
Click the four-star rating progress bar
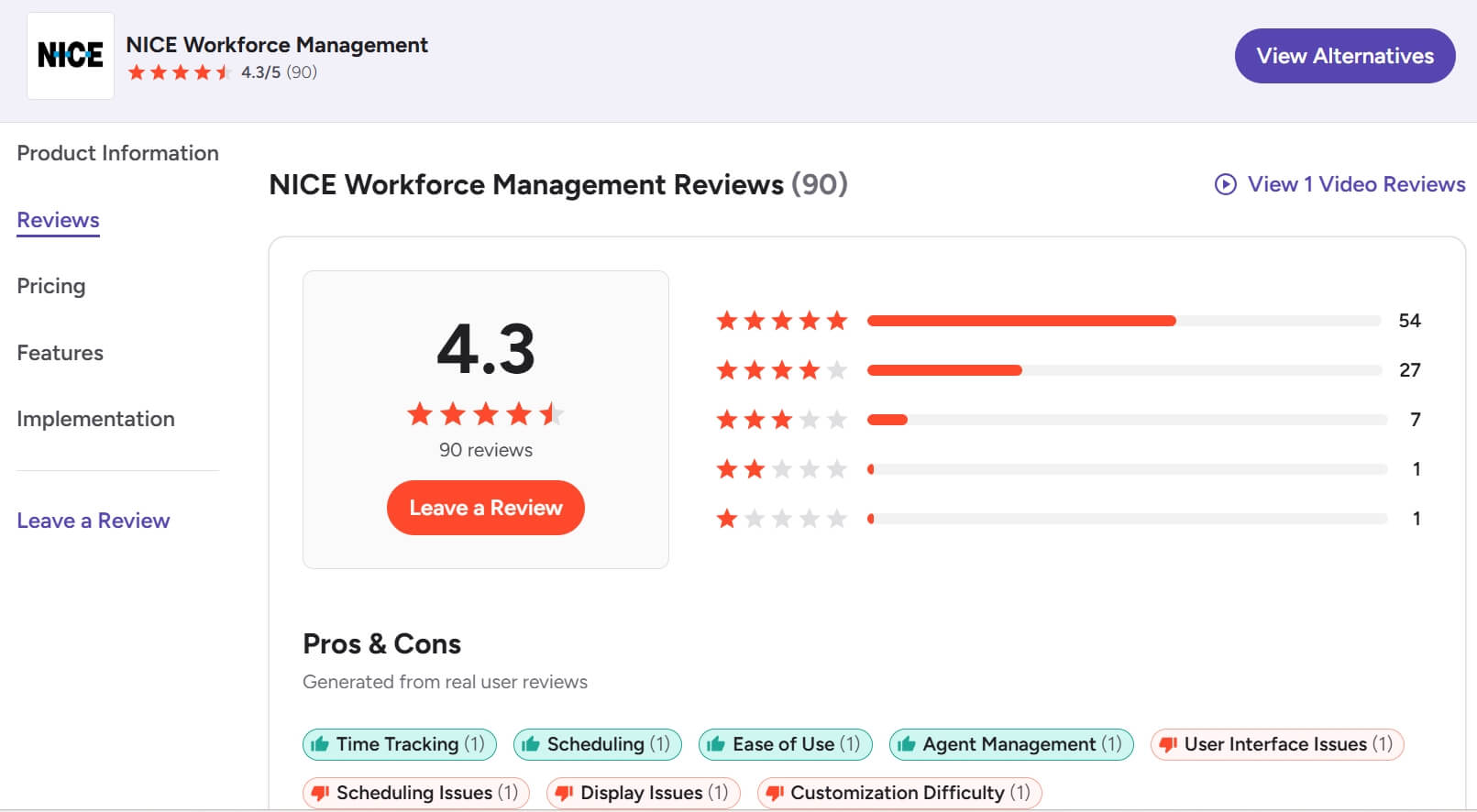click(x=1123, y=370)
